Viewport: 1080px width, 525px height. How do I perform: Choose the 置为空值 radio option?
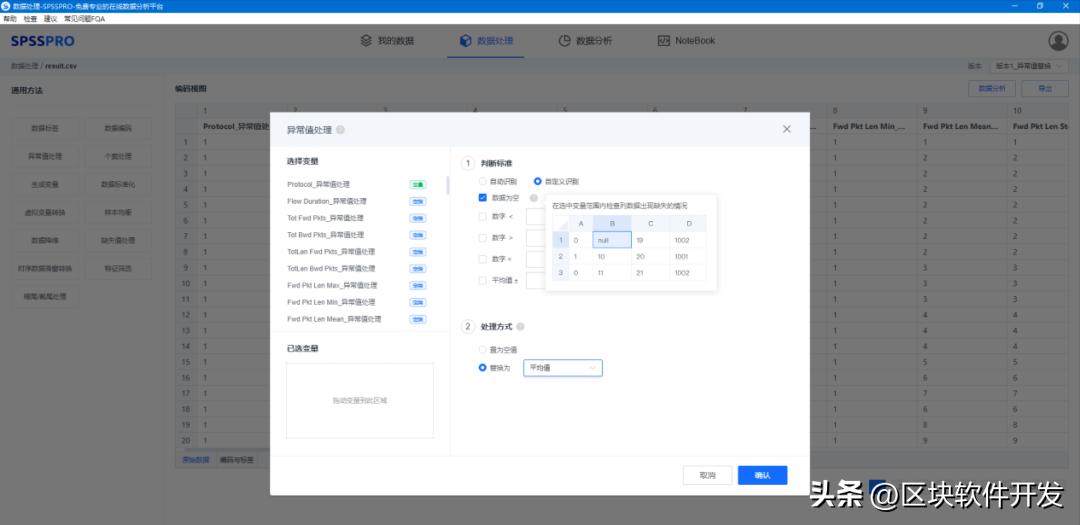483,350
